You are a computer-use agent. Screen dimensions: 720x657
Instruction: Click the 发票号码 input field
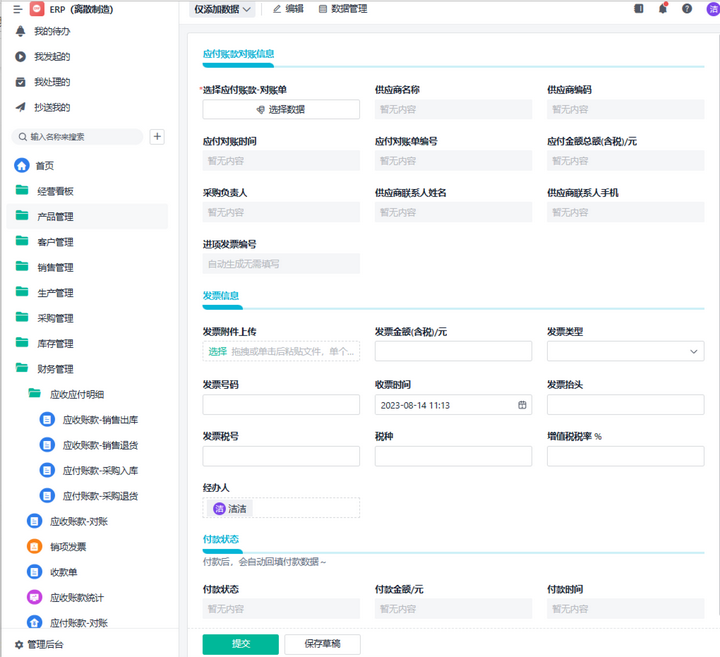coord(281,405)
